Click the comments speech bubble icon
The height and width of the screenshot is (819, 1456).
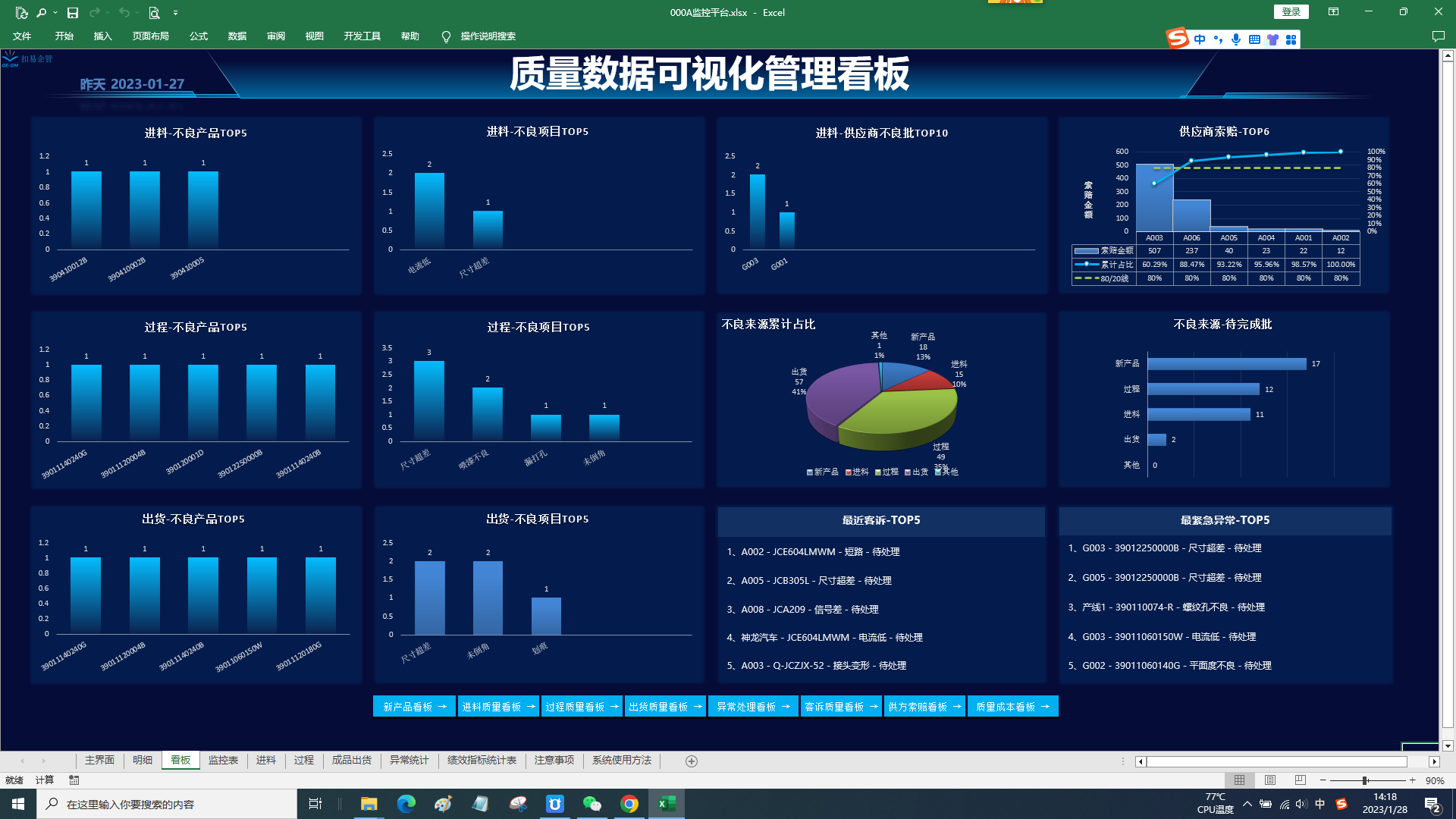[1438, 36]
